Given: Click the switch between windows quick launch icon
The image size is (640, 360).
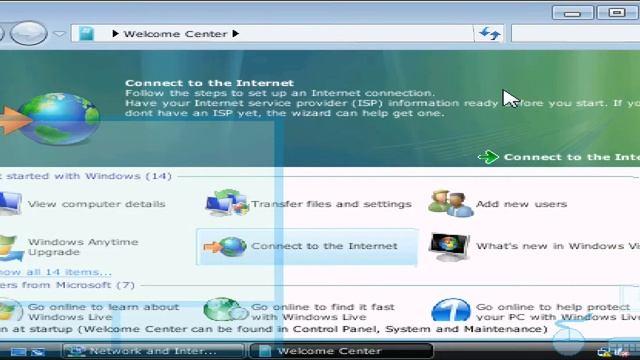Looking at the screenshot, I should click(38, 351).
